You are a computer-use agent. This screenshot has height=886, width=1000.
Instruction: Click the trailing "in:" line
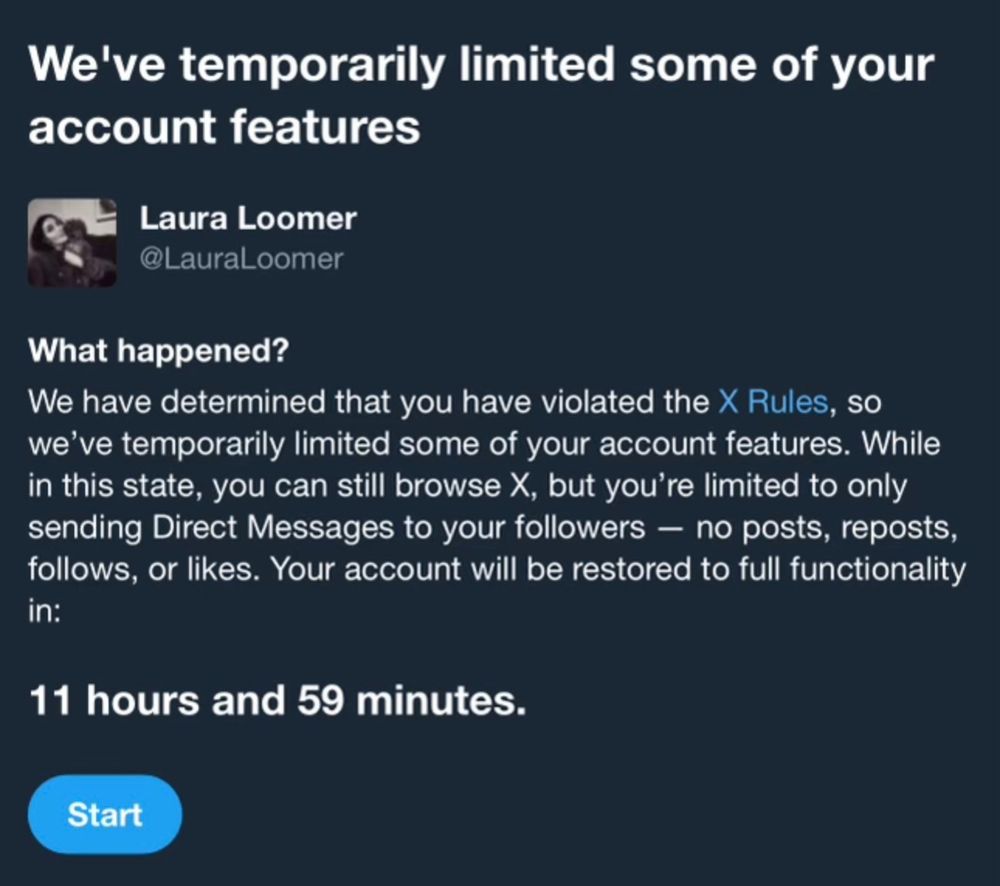45,611
